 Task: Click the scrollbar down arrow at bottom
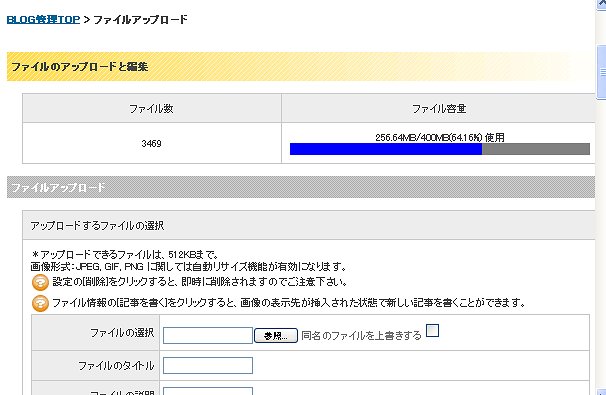click(601, 392)
